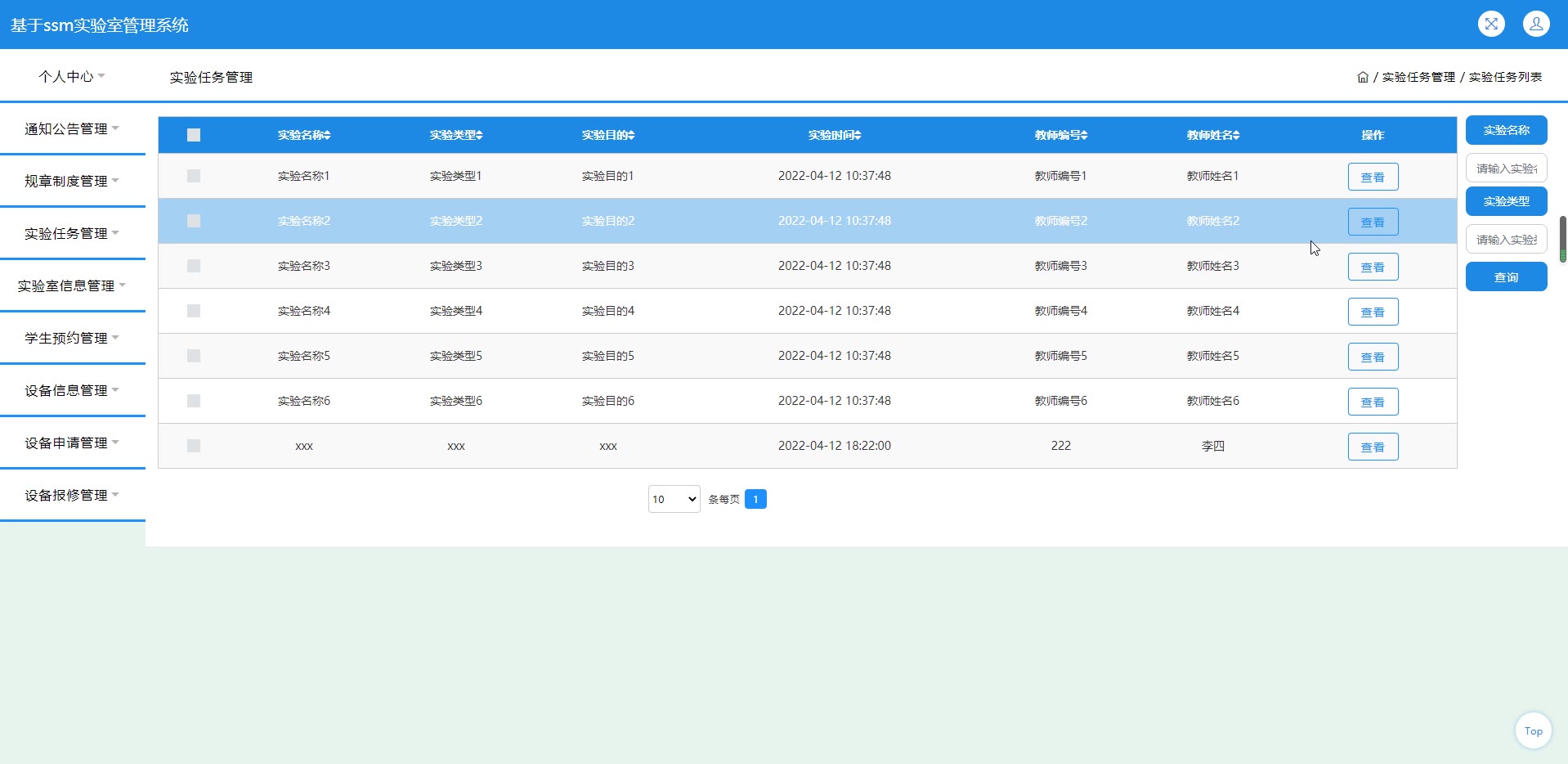
Task: Click the cell 实验目的4
Action: click(607, 311)
